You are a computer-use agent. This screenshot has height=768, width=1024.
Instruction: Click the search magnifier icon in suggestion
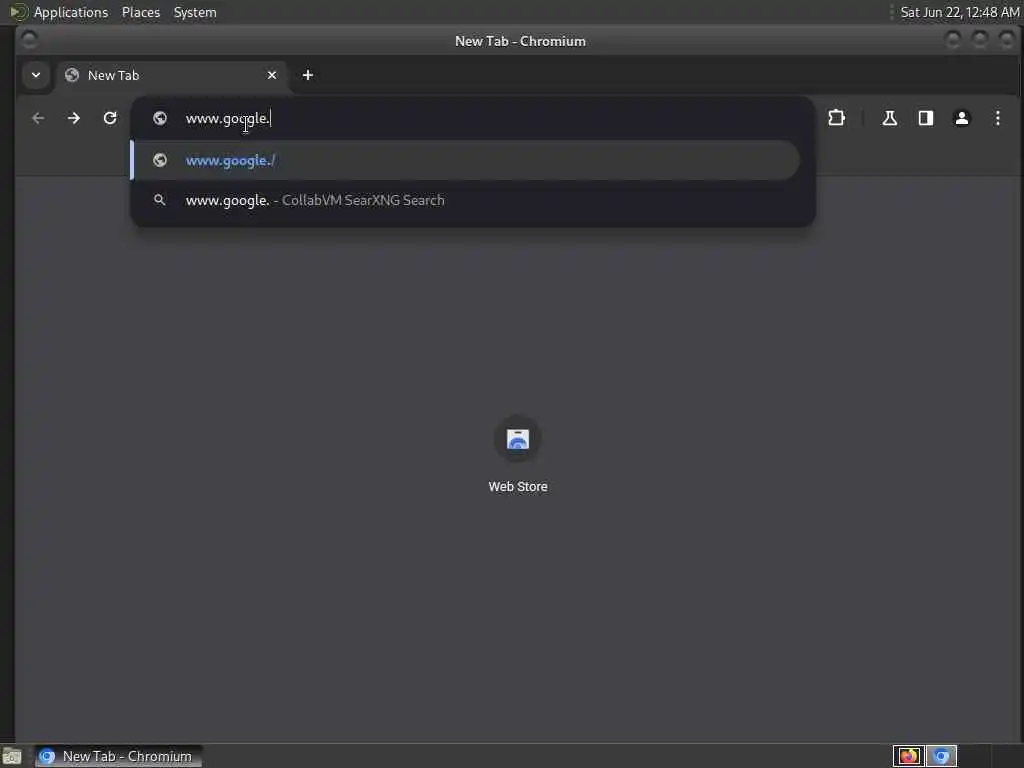tap(160, 200)
